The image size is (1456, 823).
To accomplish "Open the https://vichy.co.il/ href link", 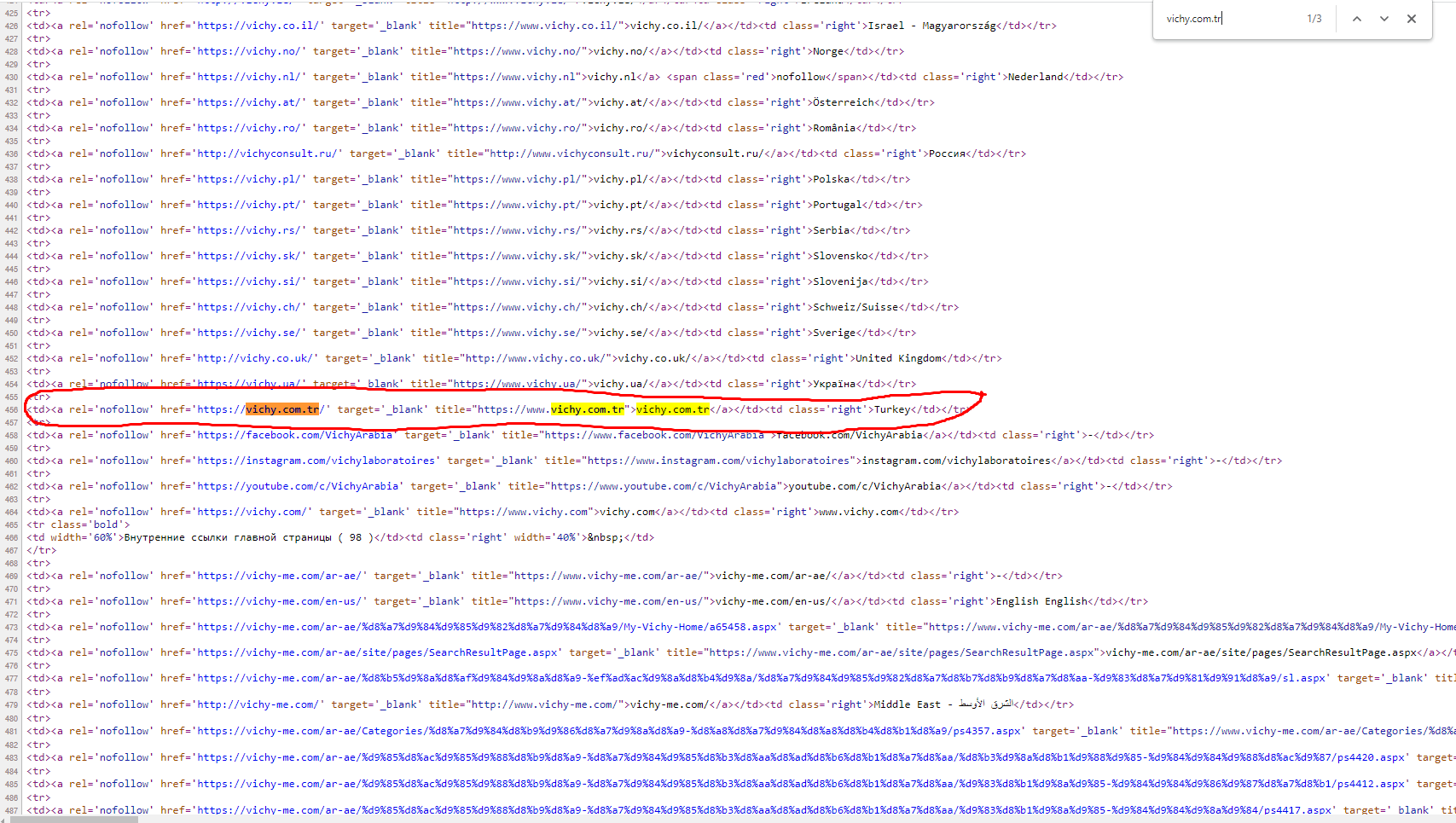I will pyautogui.click(x=258, y=26).
